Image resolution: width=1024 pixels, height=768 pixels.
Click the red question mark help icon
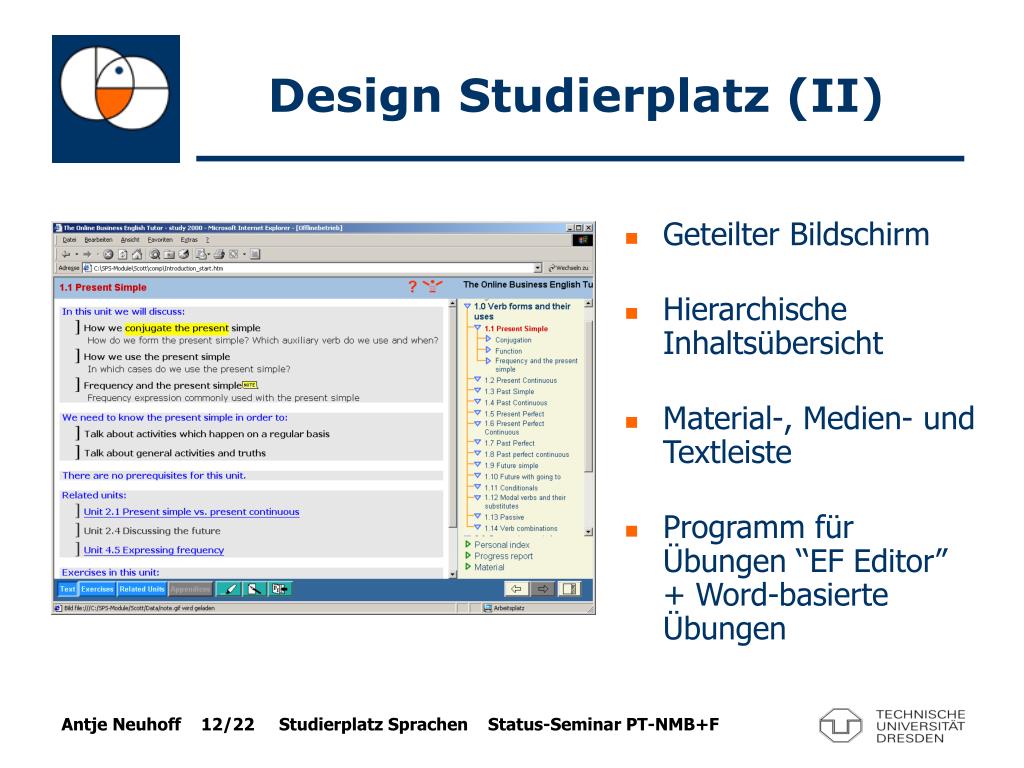(x=413, y=287)
